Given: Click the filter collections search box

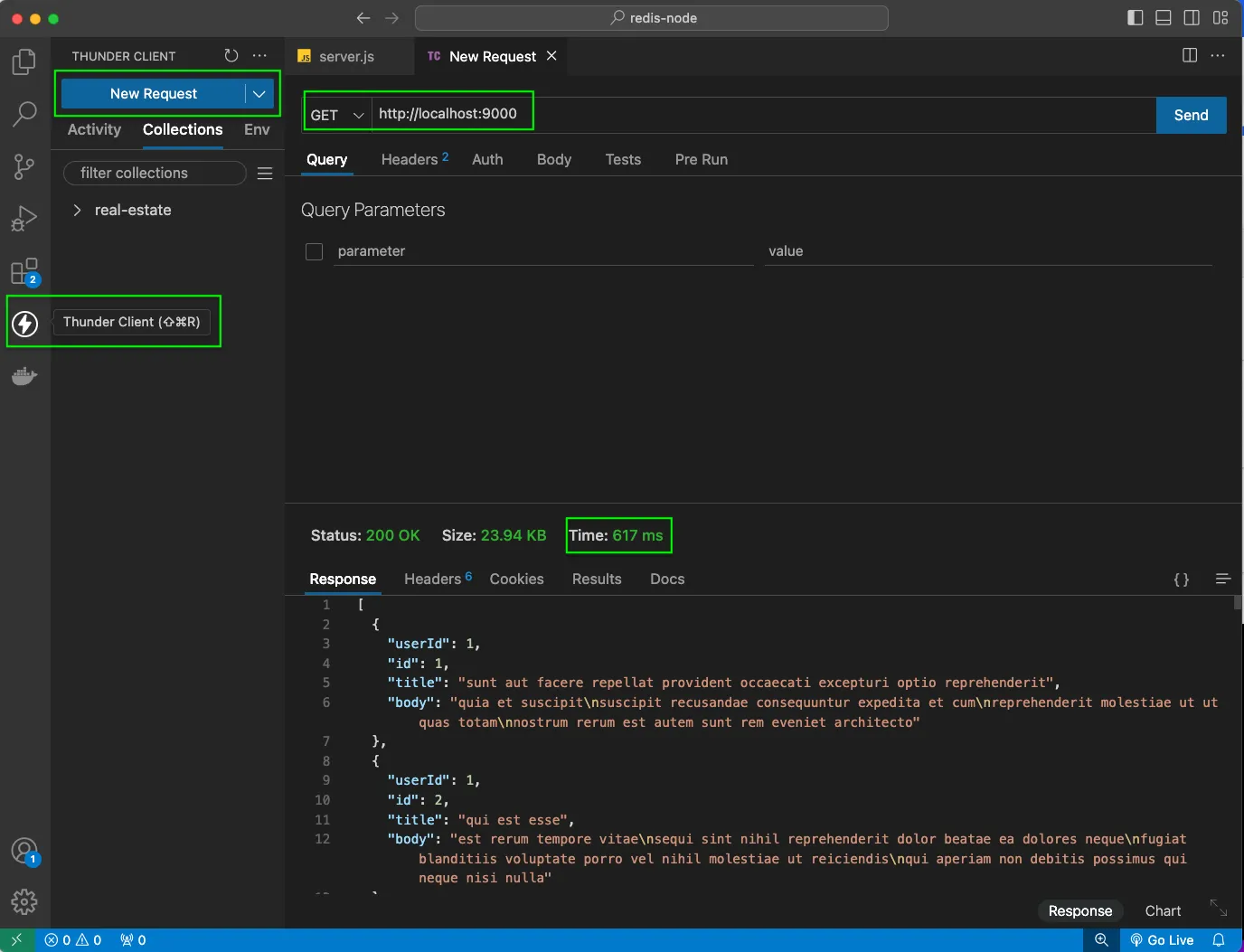Looking at the screenshot, I should 155,173.
